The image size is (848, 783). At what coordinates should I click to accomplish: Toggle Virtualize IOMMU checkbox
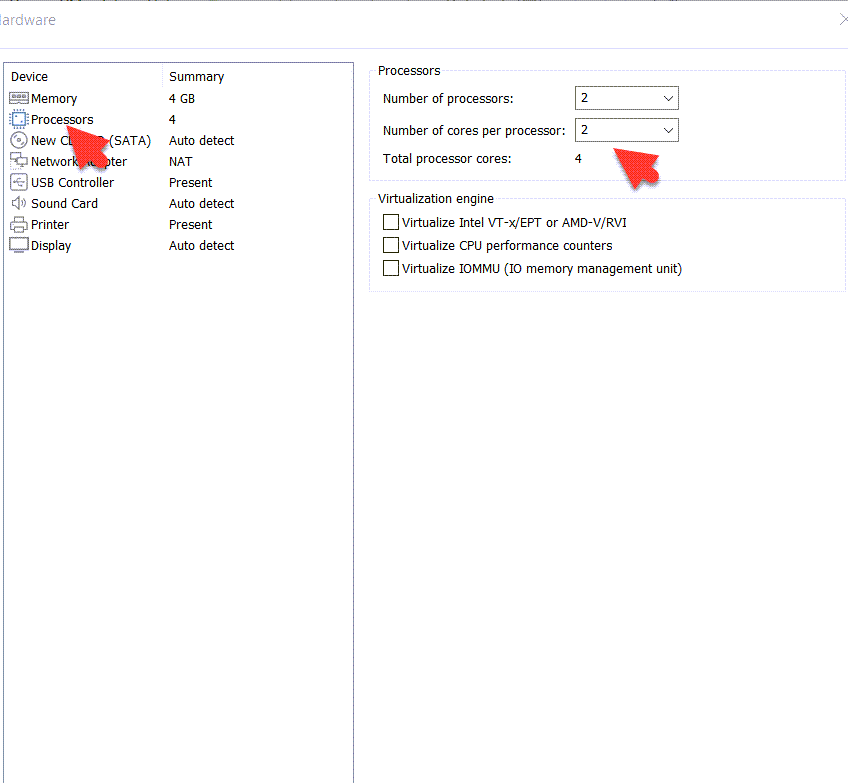tap(391, 268)
